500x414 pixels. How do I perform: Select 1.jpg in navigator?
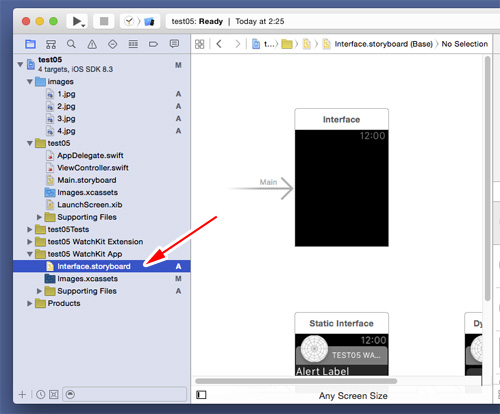(66, 94)
